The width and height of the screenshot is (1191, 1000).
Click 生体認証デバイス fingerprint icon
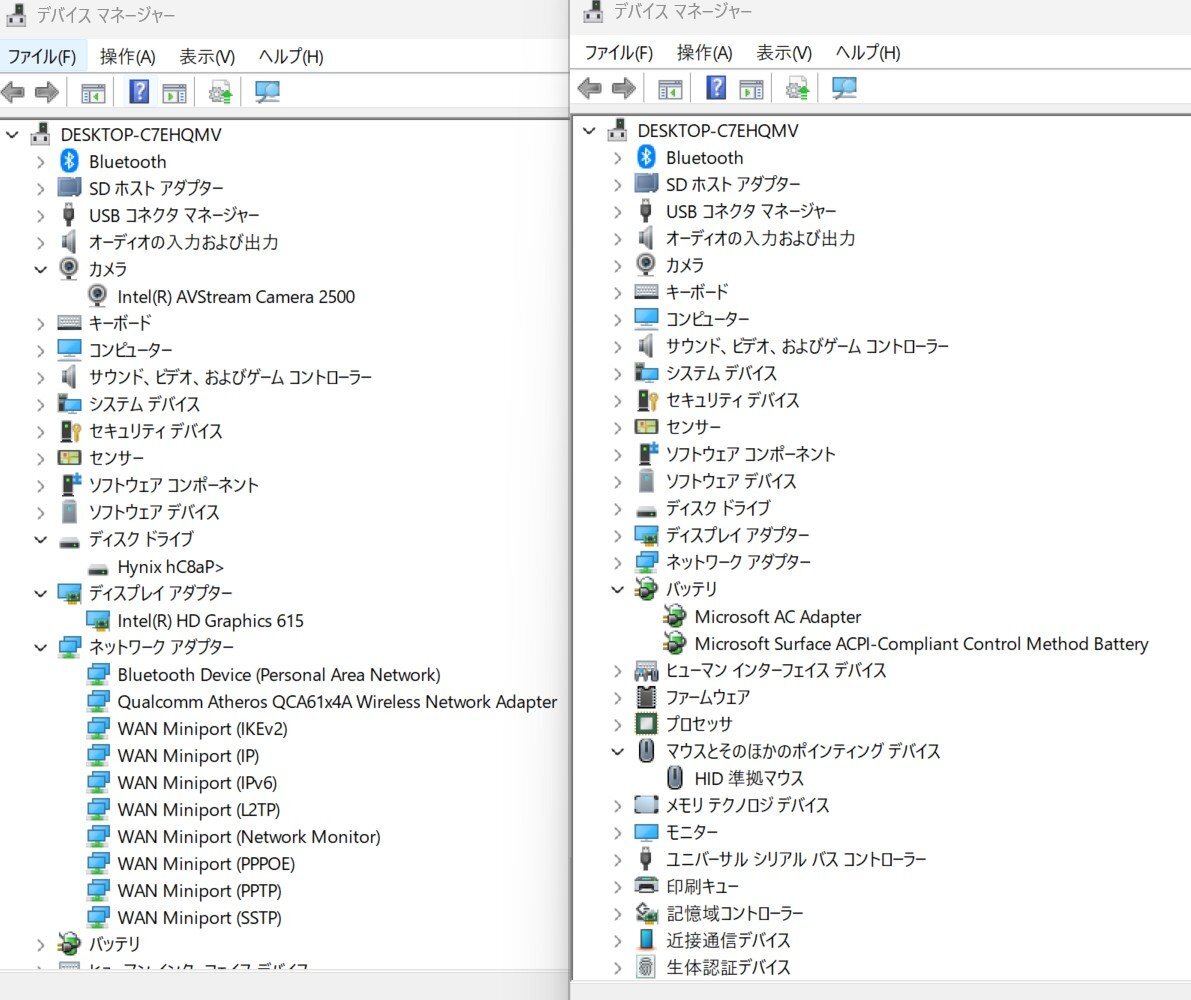646,967
